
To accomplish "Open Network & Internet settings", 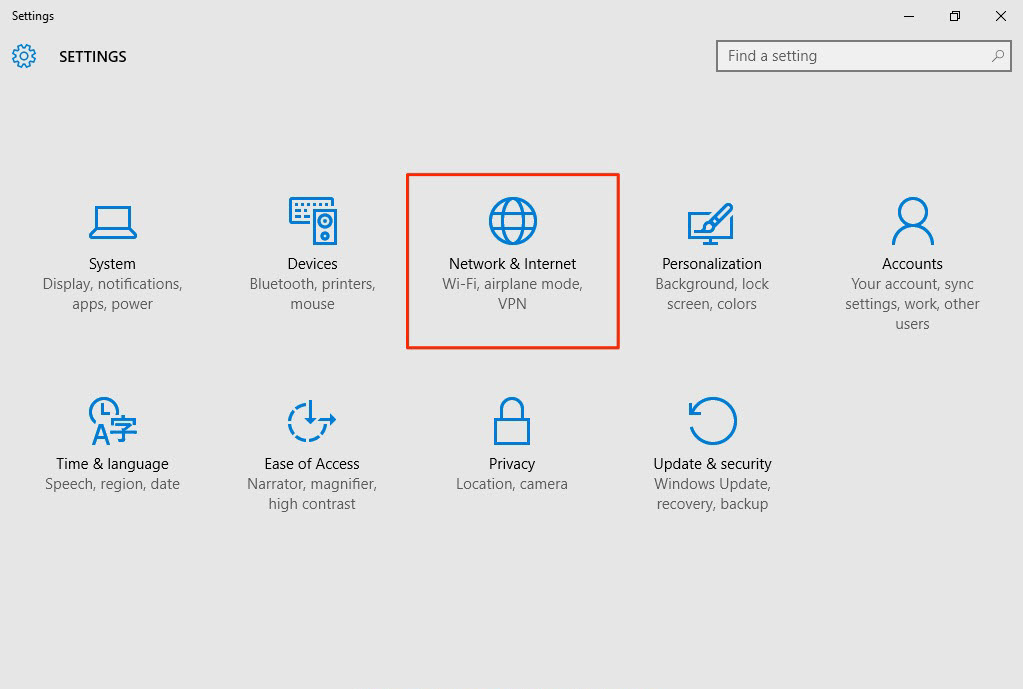I will tap(512, 222).
